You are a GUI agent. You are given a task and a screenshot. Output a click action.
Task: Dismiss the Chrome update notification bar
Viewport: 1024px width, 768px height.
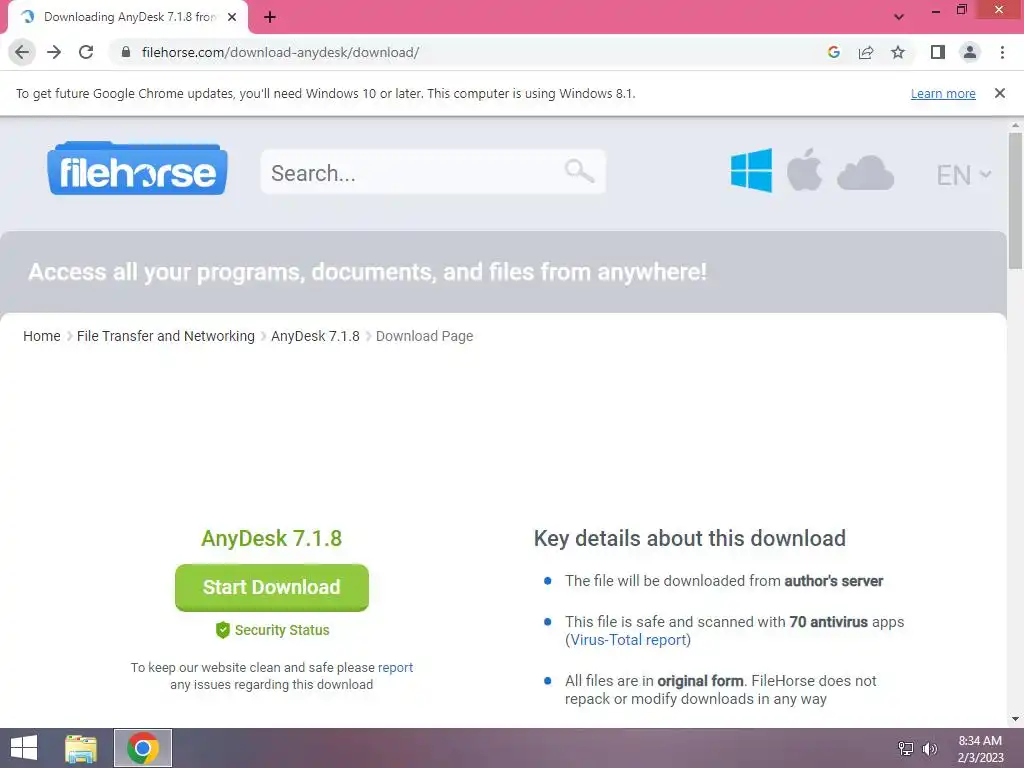999,93
